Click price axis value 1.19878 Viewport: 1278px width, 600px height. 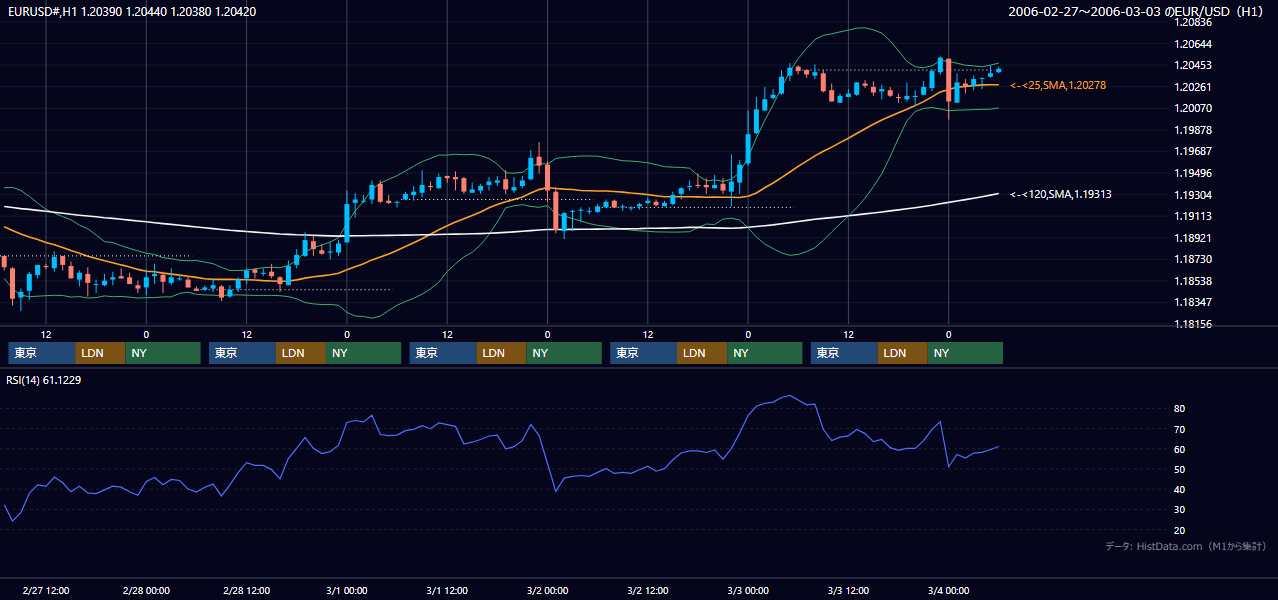[x=1192, y=130]
